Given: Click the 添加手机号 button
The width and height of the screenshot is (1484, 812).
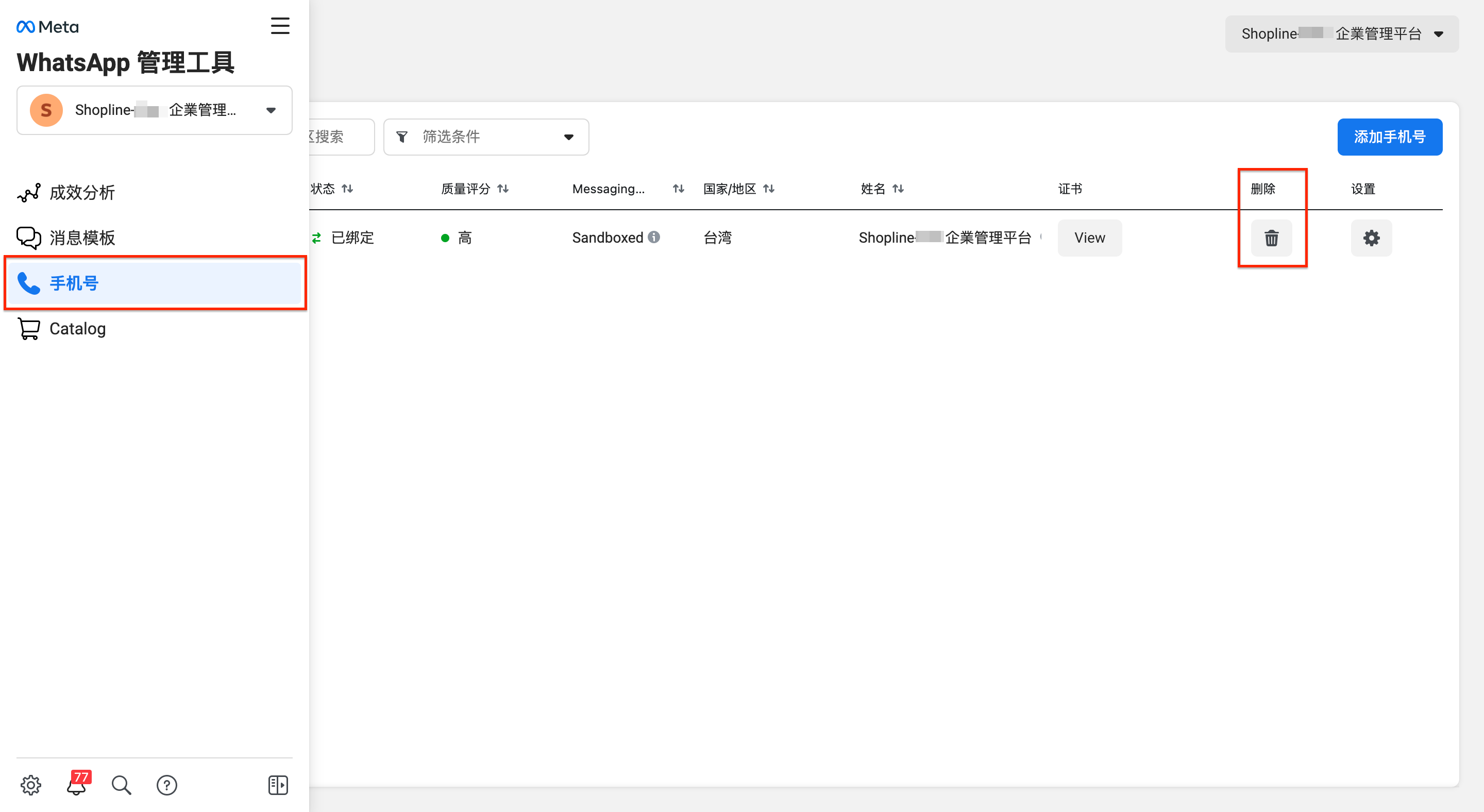Looking at the screenshot, I should (x=1390, y=137).
